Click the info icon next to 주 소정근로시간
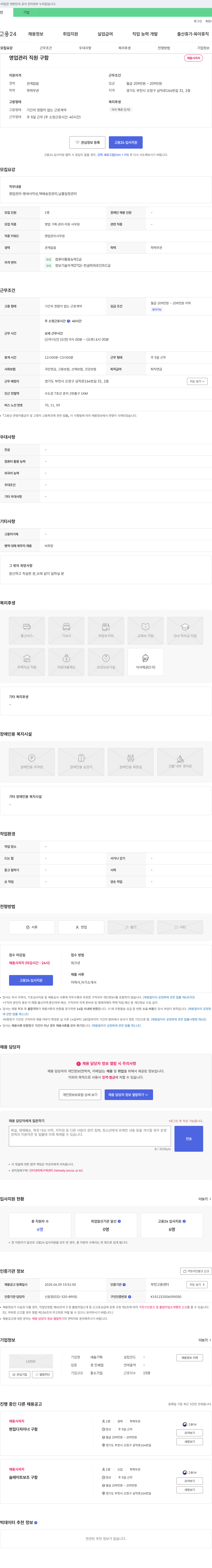 click(68, 321)
